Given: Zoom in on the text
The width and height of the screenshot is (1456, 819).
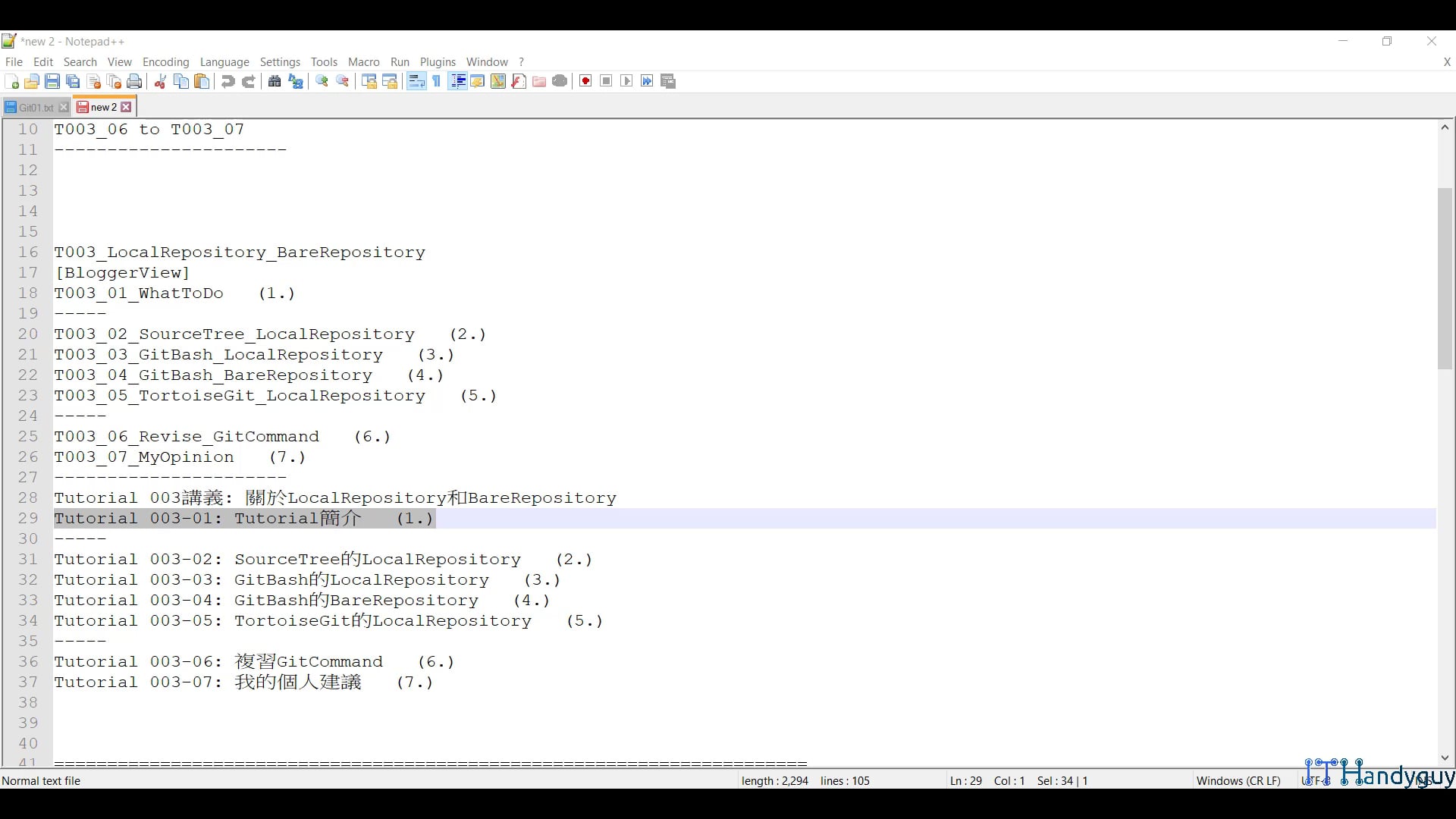Looking at the screenshot, I should pyautogui.click(x=322, y=81).
